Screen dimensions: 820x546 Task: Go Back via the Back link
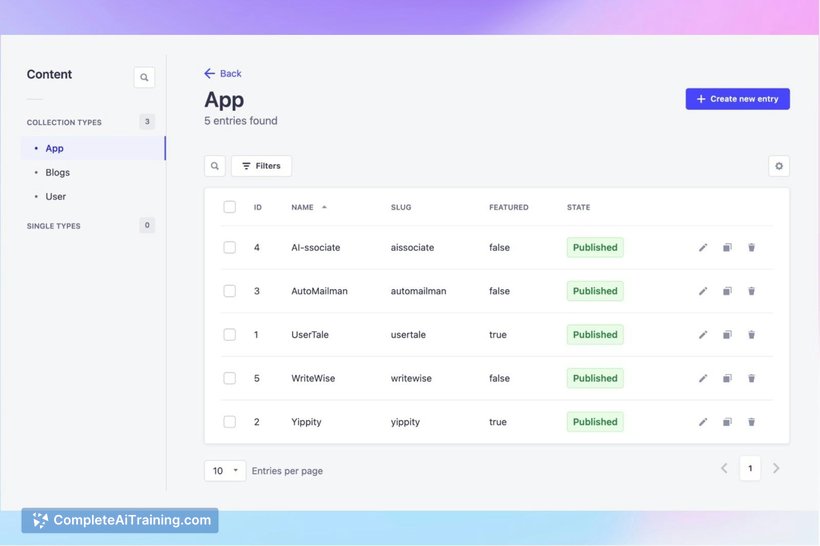coord(223,74)
